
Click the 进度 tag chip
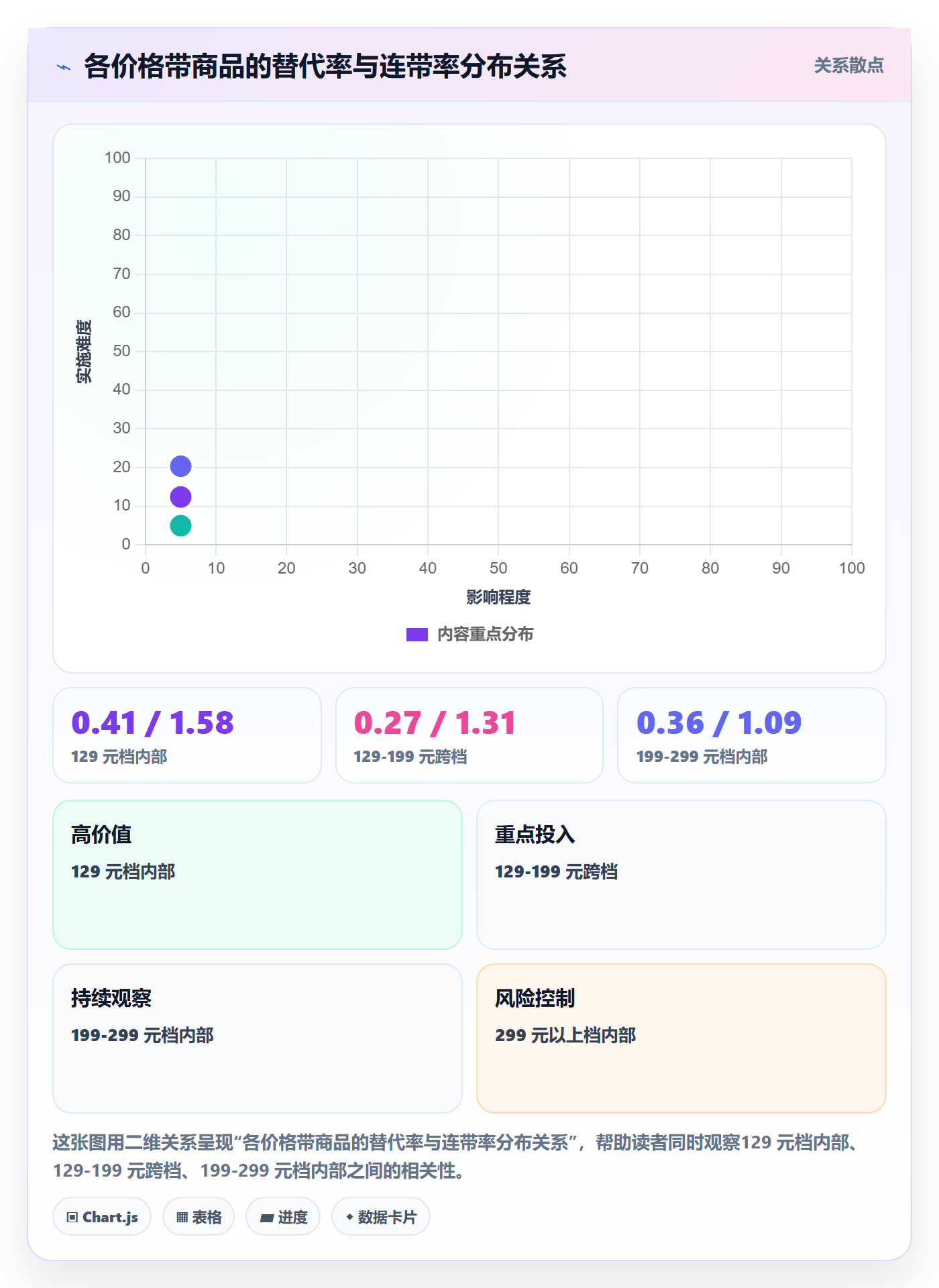click(x=283, y=1217)
